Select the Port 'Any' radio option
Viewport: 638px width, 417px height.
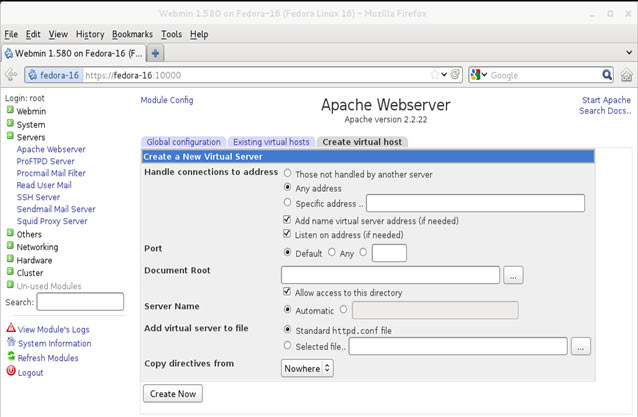pos(332,253)
